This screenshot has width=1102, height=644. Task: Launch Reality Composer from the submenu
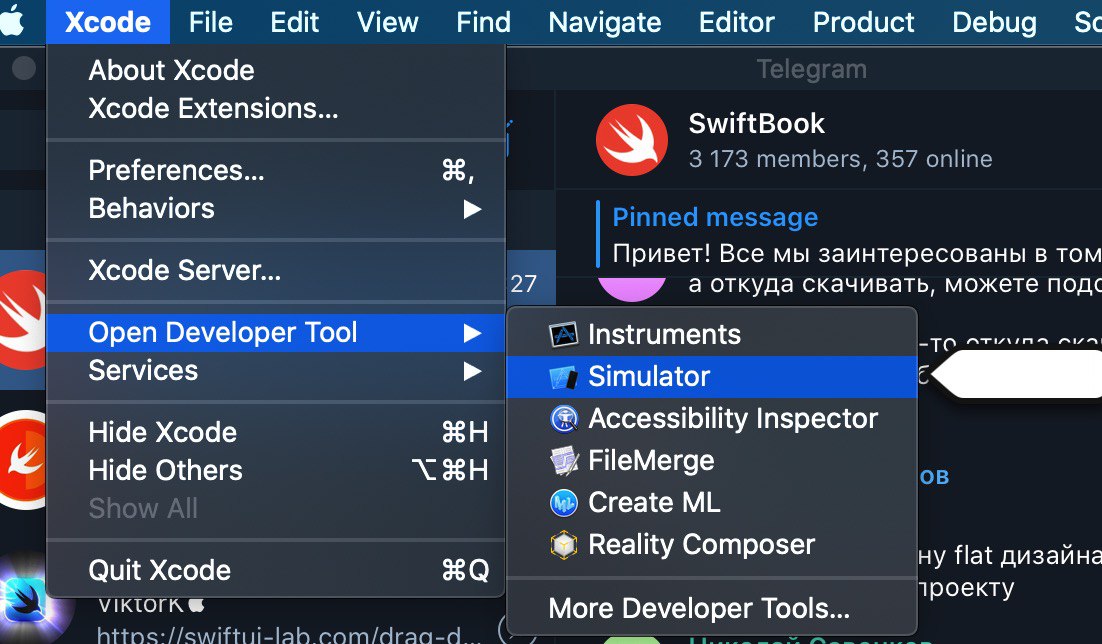click(712, 545)
